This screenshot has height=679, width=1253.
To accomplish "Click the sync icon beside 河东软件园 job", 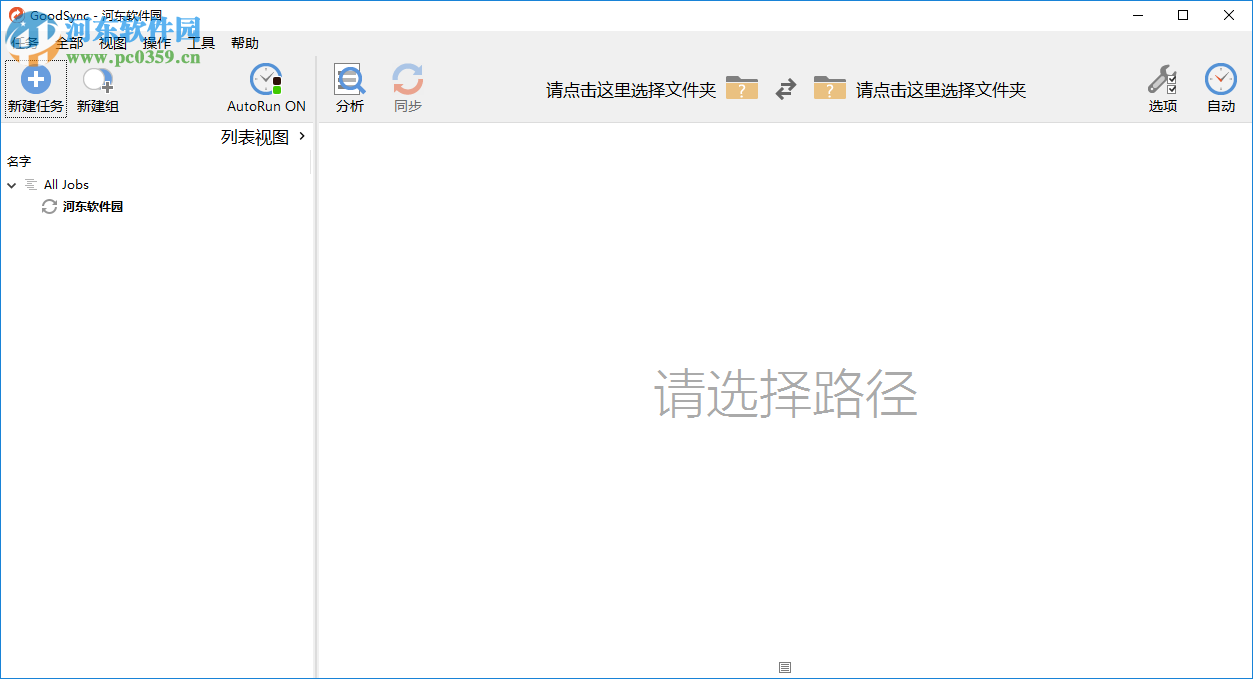I will click(x=48, y=206).
